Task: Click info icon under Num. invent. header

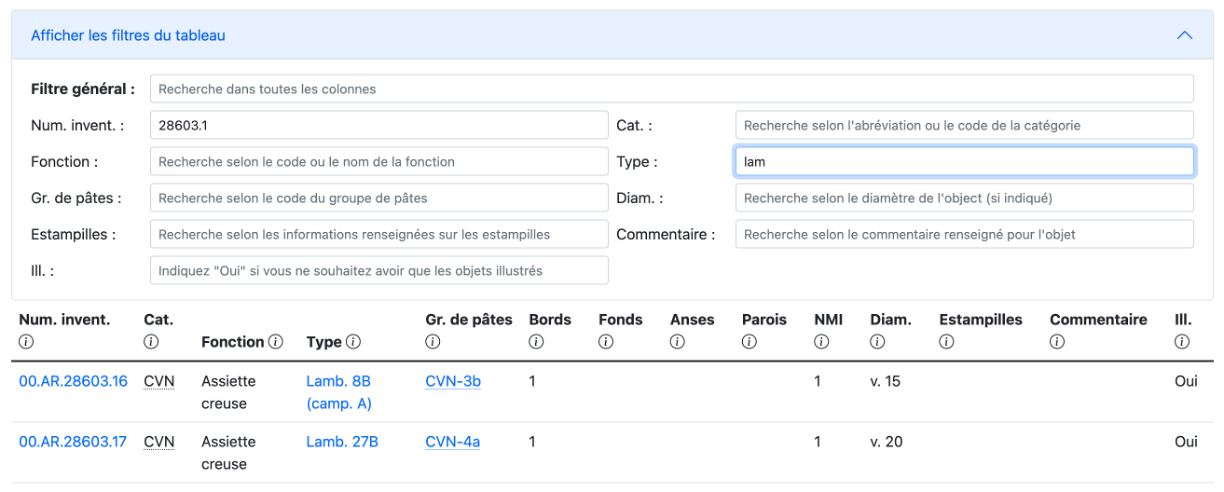Action: pos(26,342)
